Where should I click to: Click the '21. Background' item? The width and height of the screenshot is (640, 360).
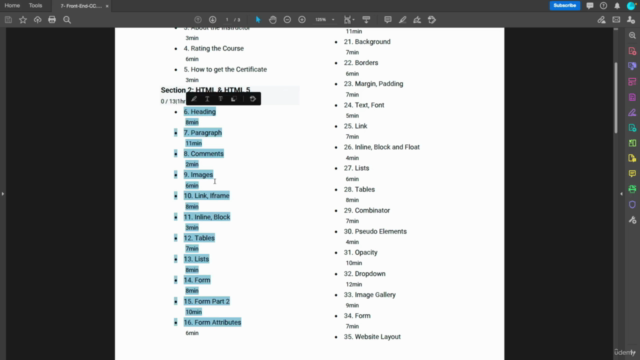tap(367, 42)
